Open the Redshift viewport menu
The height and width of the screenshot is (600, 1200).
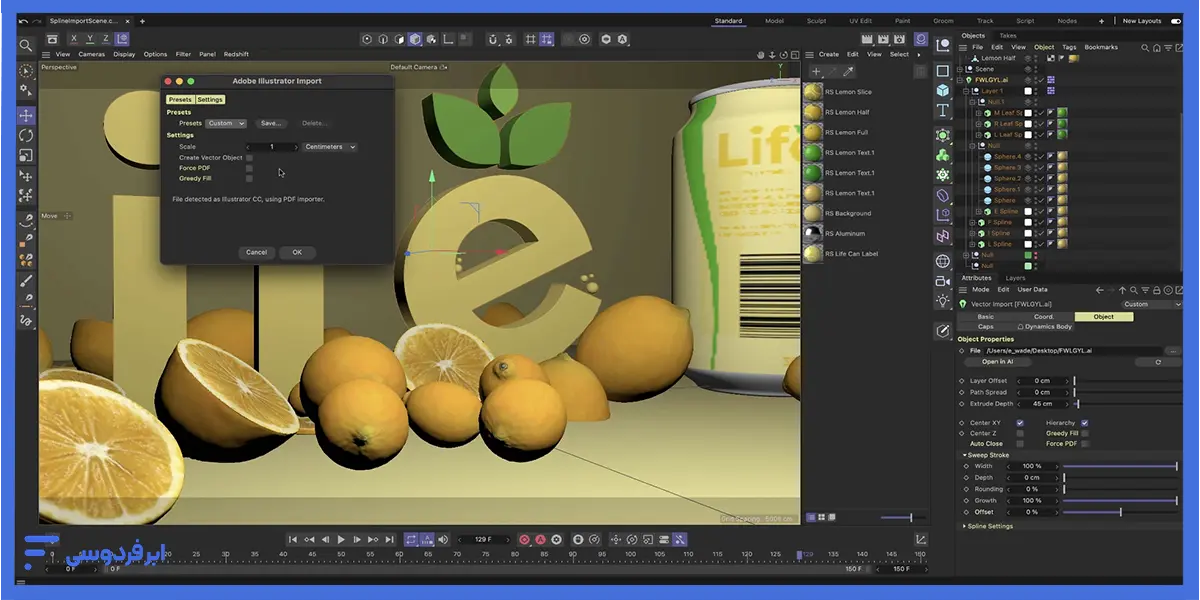(x=236, y=54)
